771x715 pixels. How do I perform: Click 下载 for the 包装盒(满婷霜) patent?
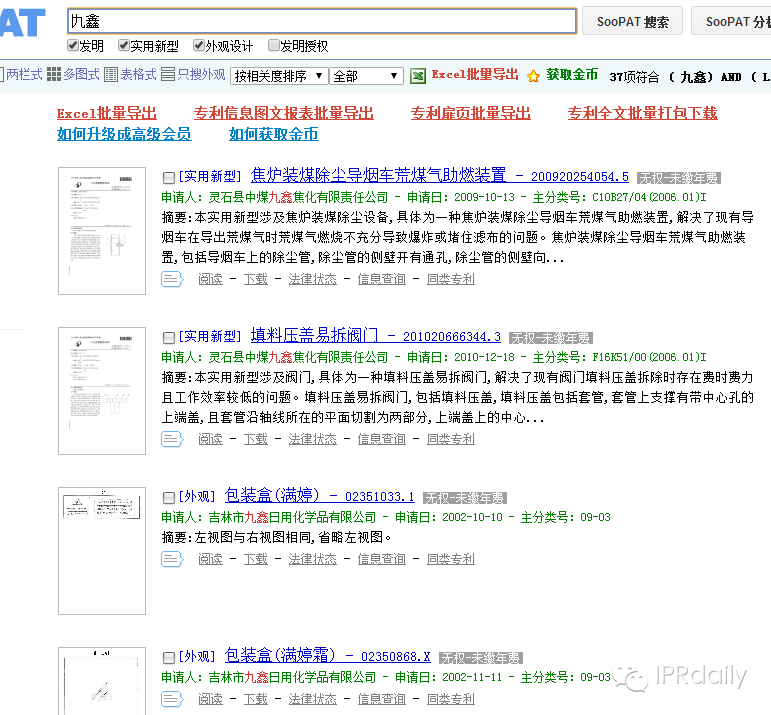click(x=256, y=699)
